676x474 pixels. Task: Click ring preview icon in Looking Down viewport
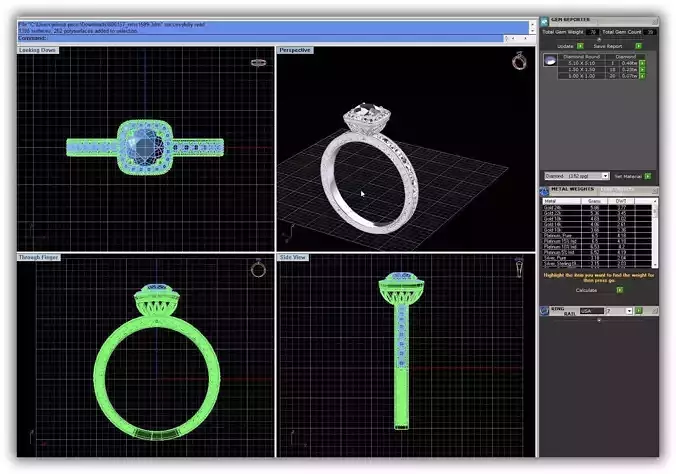pyautogui.click(x=258, y=63)
